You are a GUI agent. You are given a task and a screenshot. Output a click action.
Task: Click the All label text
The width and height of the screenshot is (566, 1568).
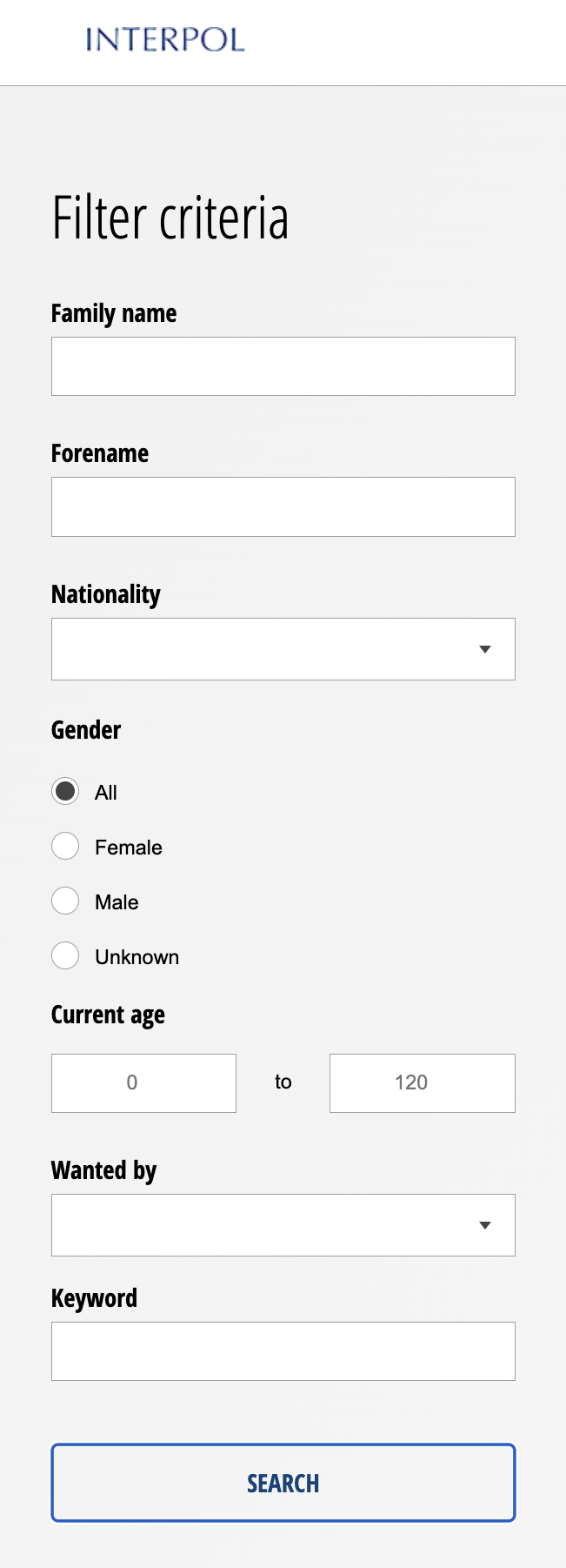(106, 793)
